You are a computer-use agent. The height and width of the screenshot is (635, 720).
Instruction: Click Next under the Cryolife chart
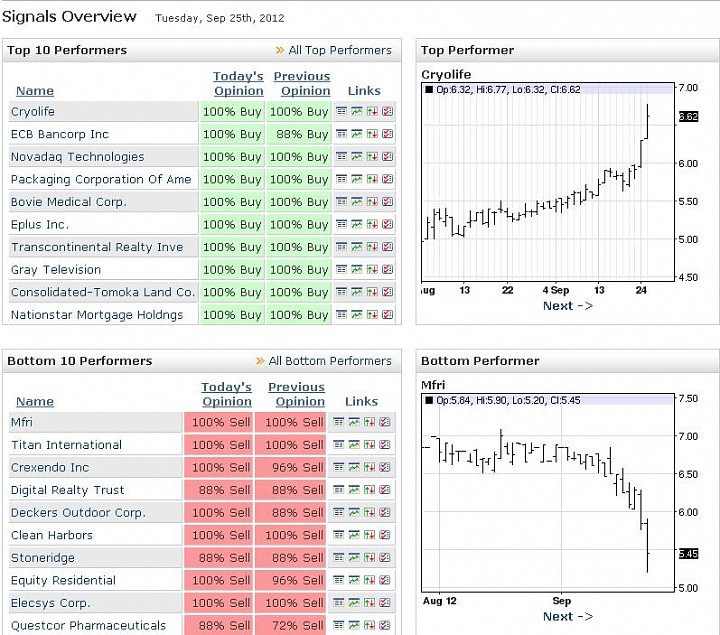coord(568,306)
